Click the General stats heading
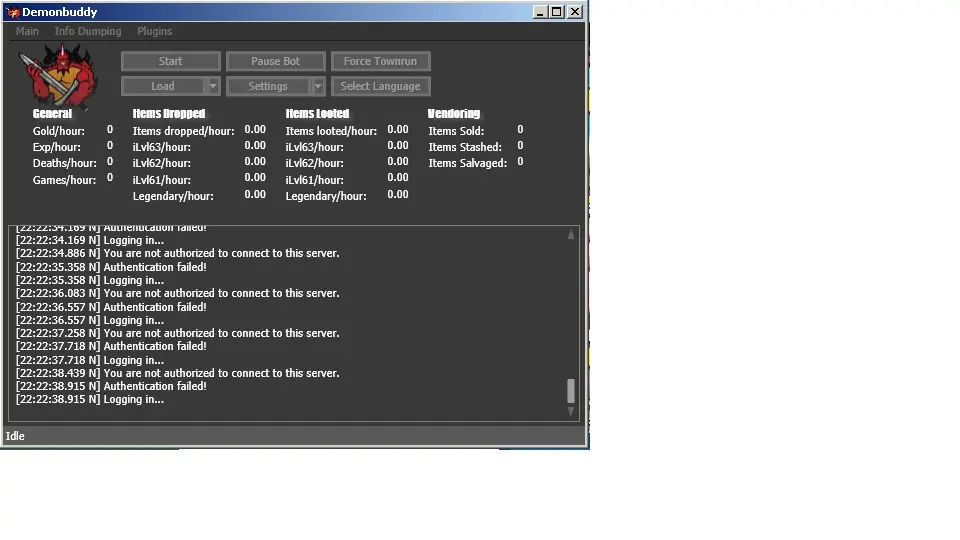960x540 pixels. [x=52, y=114]
